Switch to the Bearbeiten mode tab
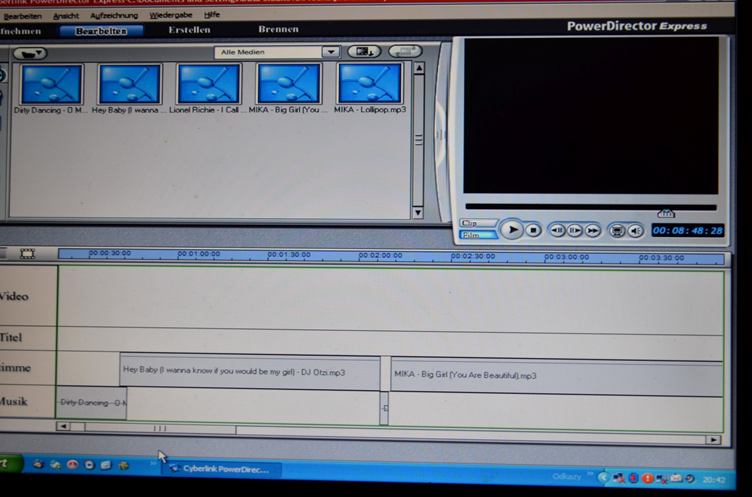Screen dimensions: 752x497 coord(101,31)
